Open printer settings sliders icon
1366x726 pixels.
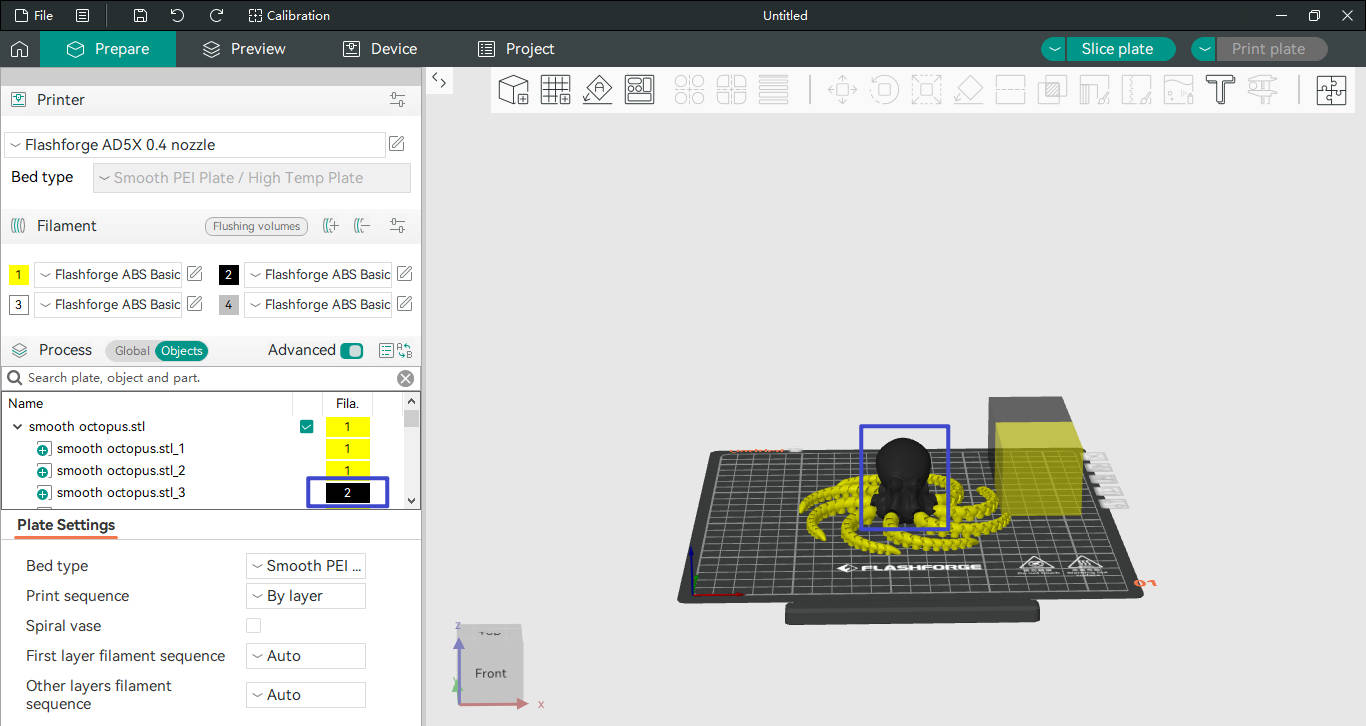coord(398,100)
